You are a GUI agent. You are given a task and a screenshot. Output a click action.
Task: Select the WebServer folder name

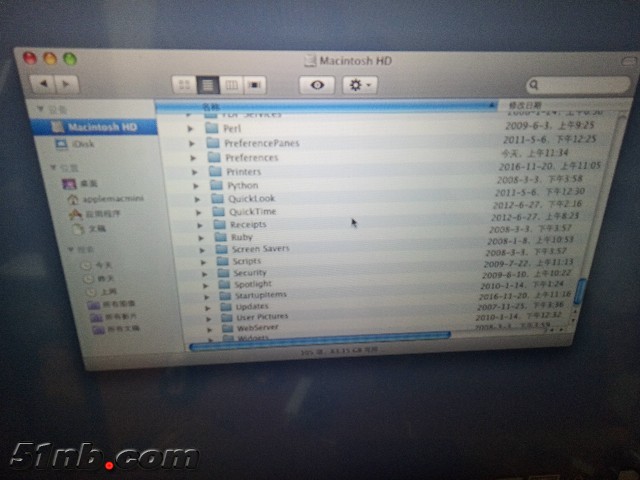258,327
